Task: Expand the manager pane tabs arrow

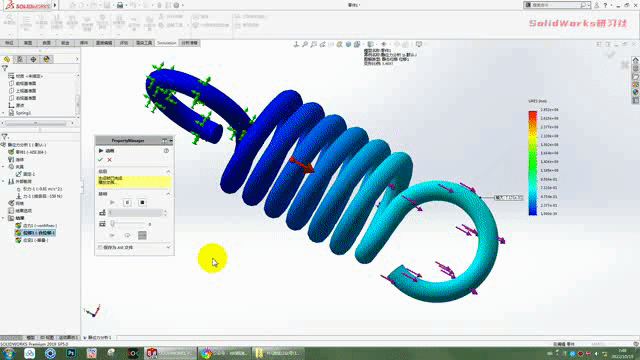Action: pyautogui.click(x=77, y=59)
